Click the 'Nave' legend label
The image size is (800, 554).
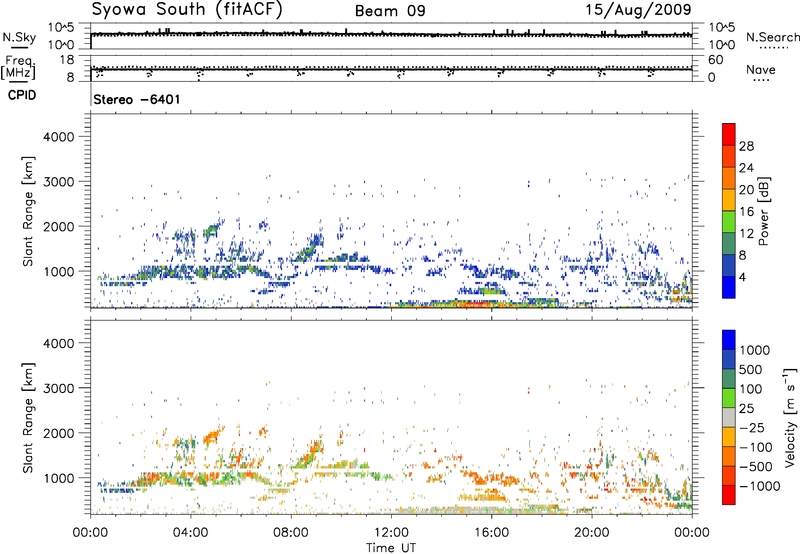[761, 69]
